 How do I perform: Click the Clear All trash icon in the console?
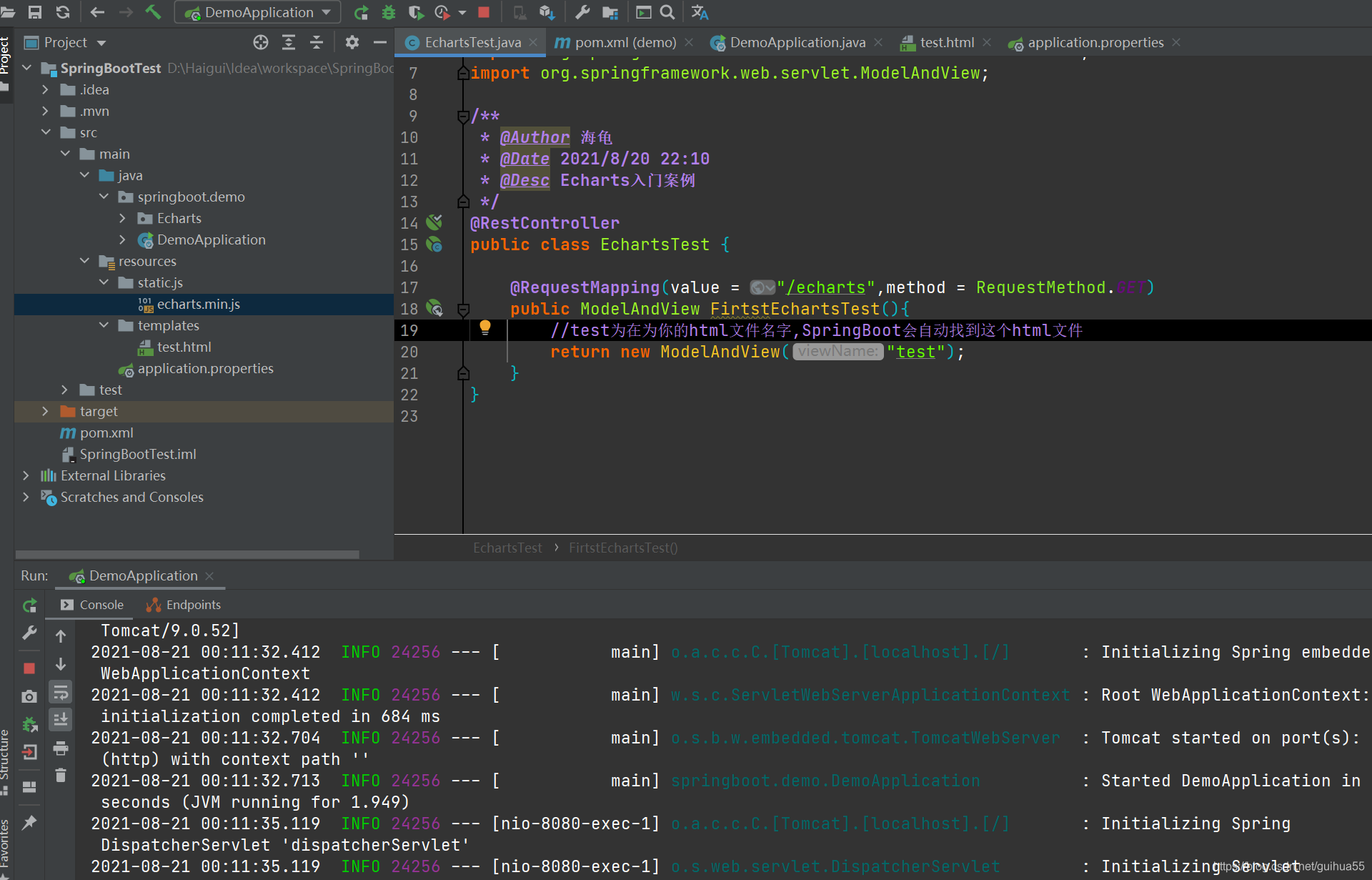(x=61, y=776)
